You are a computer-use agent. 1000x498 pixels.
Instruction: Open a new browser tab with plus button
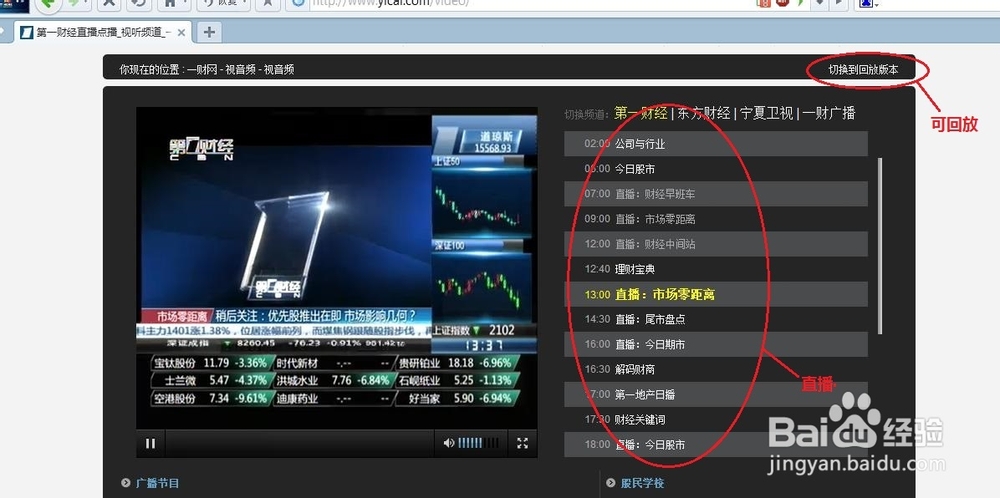point(209,32)
